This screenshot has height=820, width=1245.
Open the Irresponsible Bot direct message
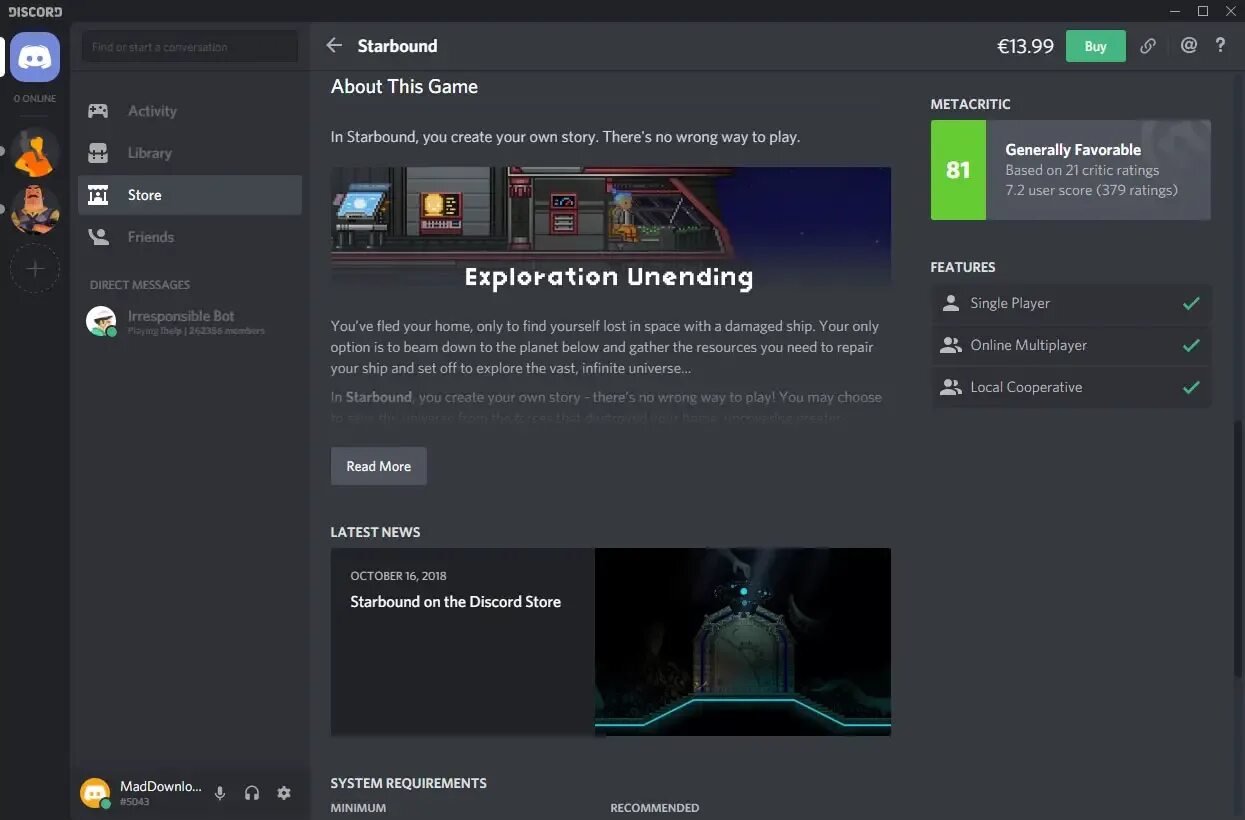tap(190, 321)
